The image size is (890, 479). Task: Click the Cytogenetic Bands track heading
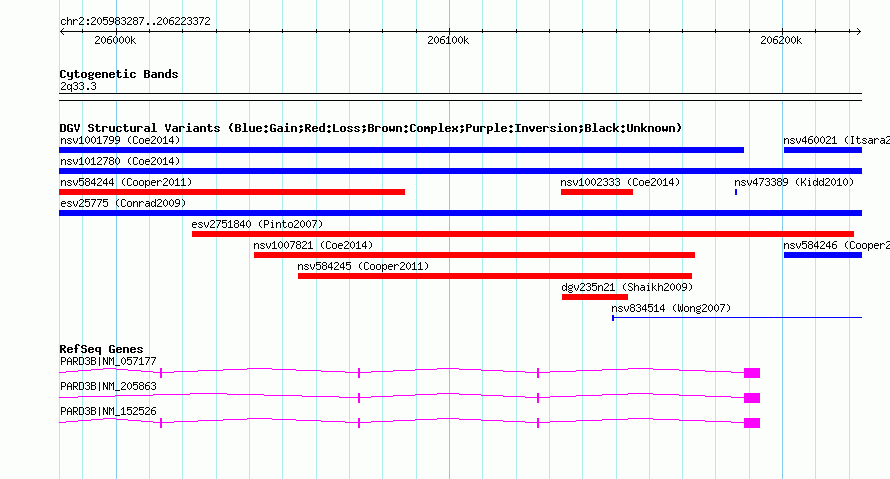(119, 74)
